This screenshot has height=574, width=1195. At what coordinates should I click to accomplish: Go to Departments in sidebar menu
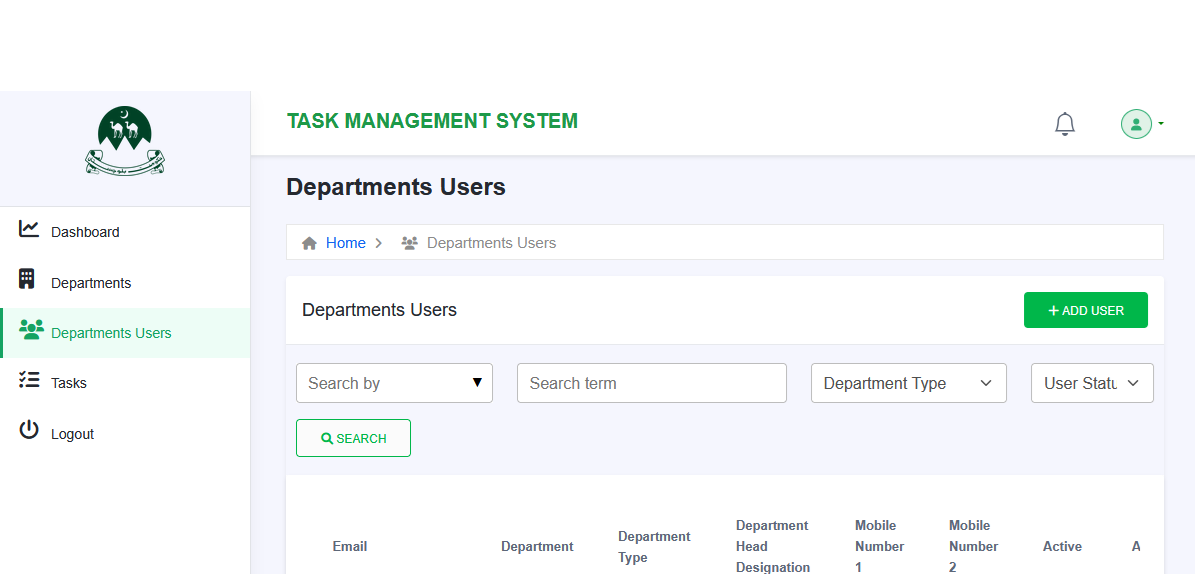point(91,283)
